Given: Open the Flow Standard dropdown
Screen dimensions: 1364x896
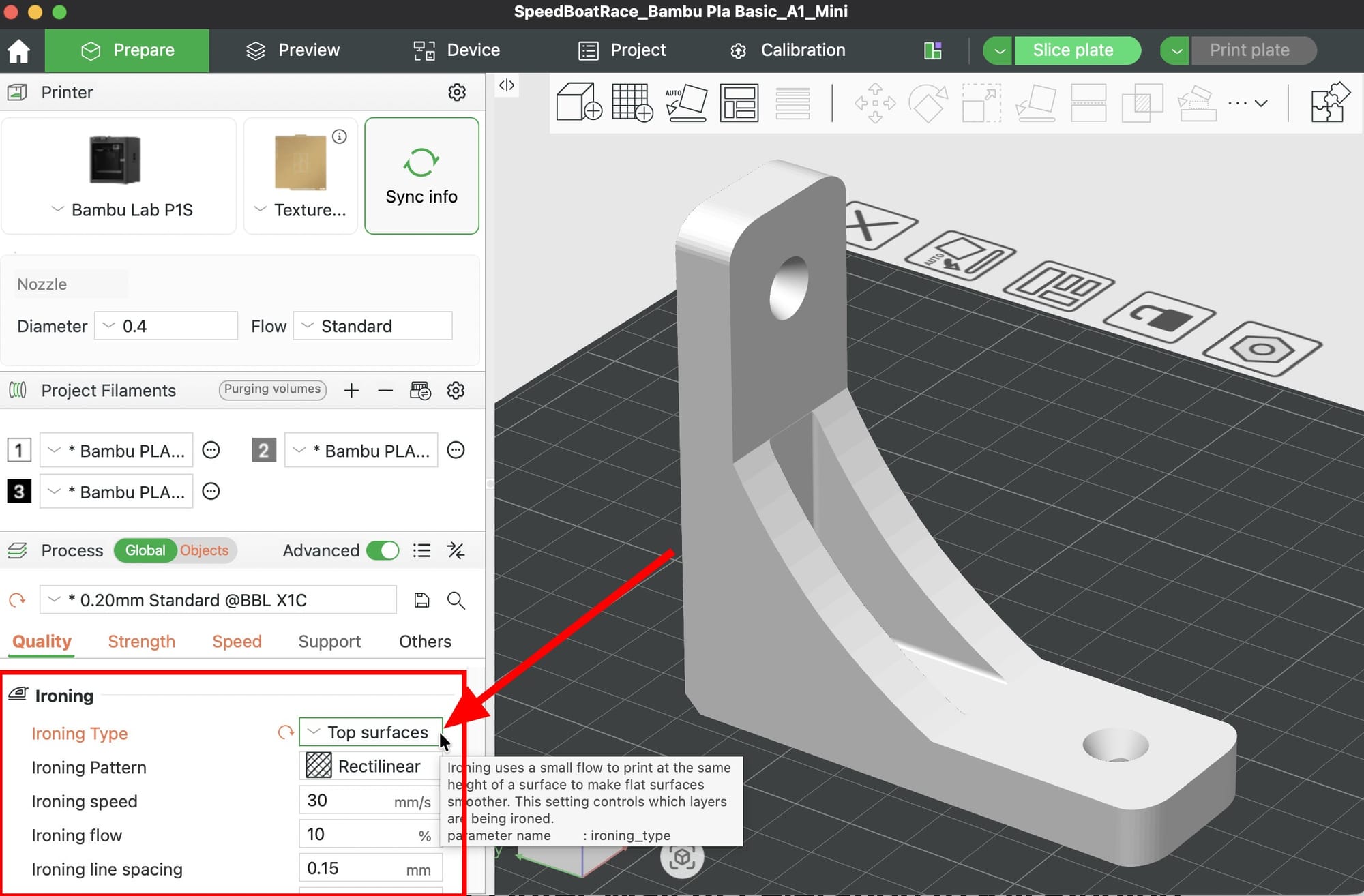Looking at the screenshot, I should (x=372, y=326).
